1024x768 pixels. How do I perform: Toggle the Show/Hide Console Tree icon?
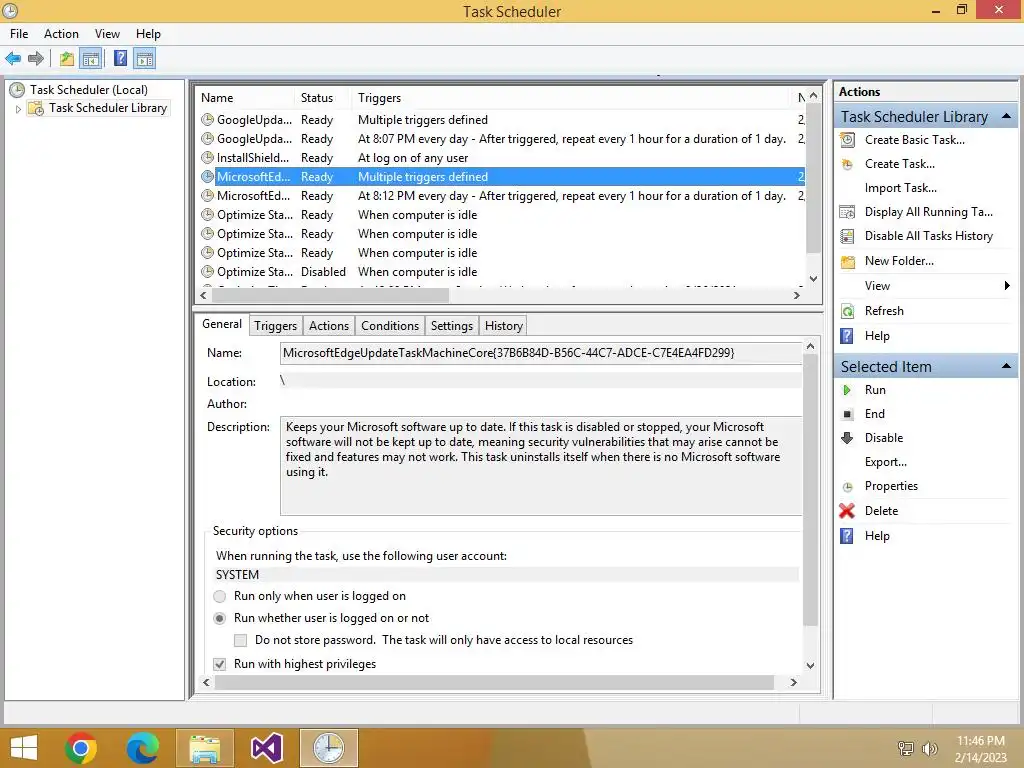(x=91, y=59)
